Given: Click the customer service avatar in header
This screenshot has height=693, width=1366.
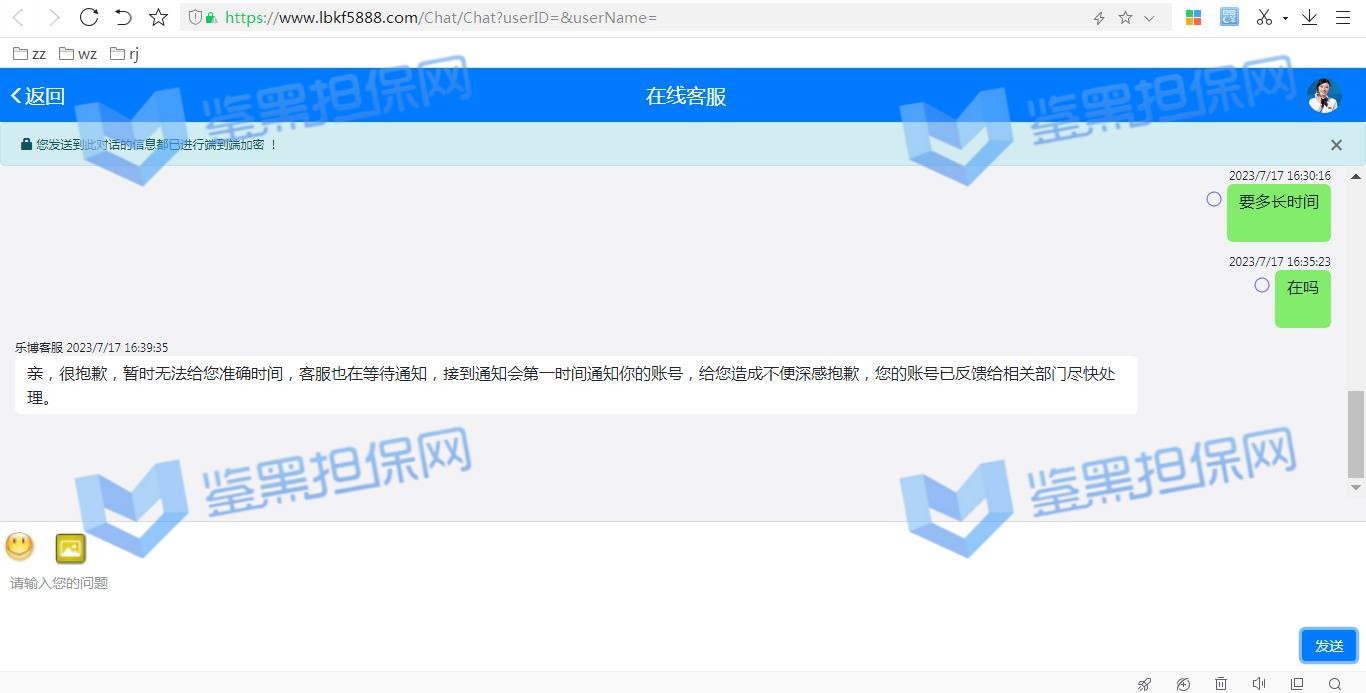Looking at the screenshot, I should coord(1324,96).
